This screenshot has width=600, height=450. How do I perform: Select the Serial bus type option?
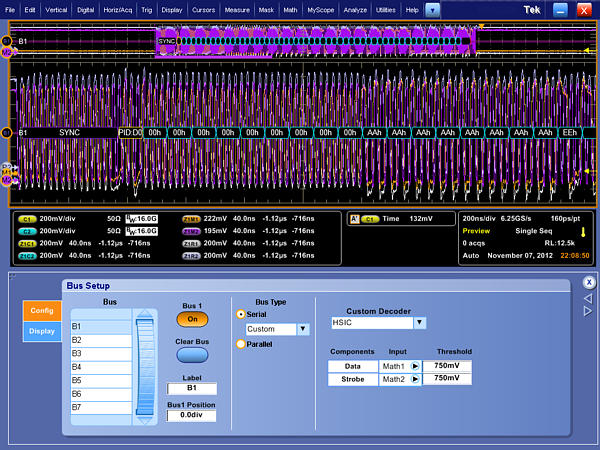(x=241, y=314)
